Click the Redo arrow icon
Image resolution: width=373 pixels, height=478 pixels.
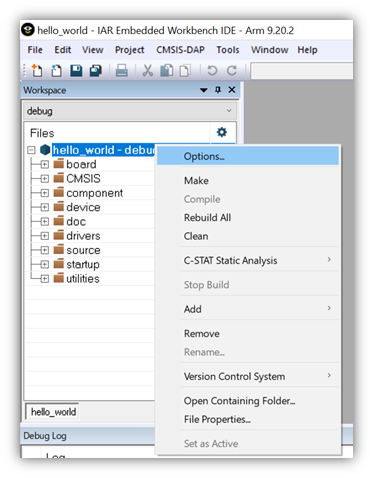pos(232,71)
